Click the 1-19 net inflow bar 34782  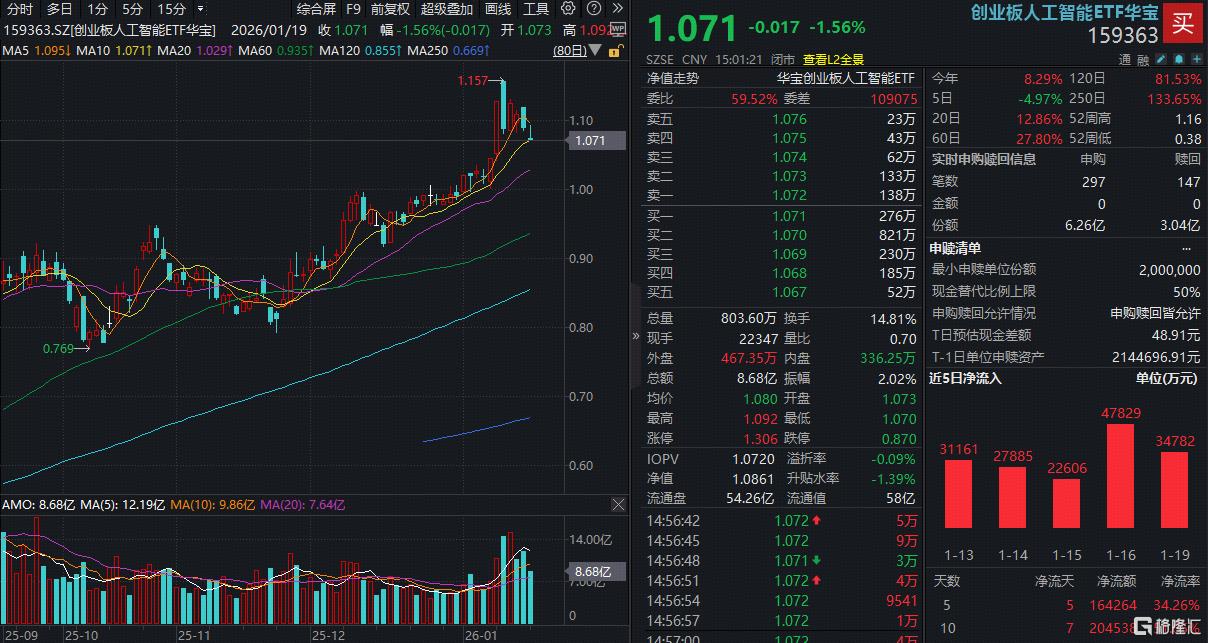click(1175, 489)
